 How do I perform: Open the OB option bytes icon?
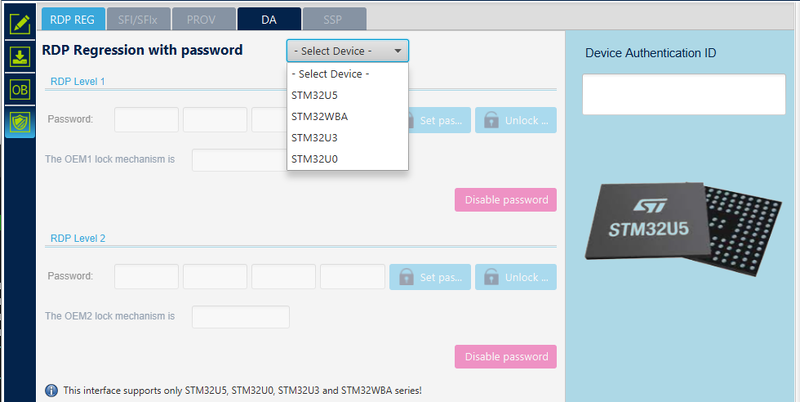coord(20,90)
